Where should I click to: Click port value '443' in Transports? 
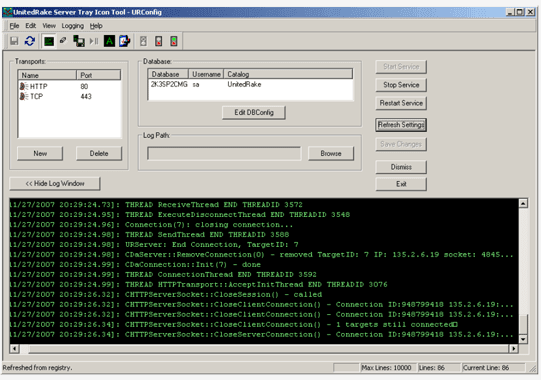coord(86,96)
